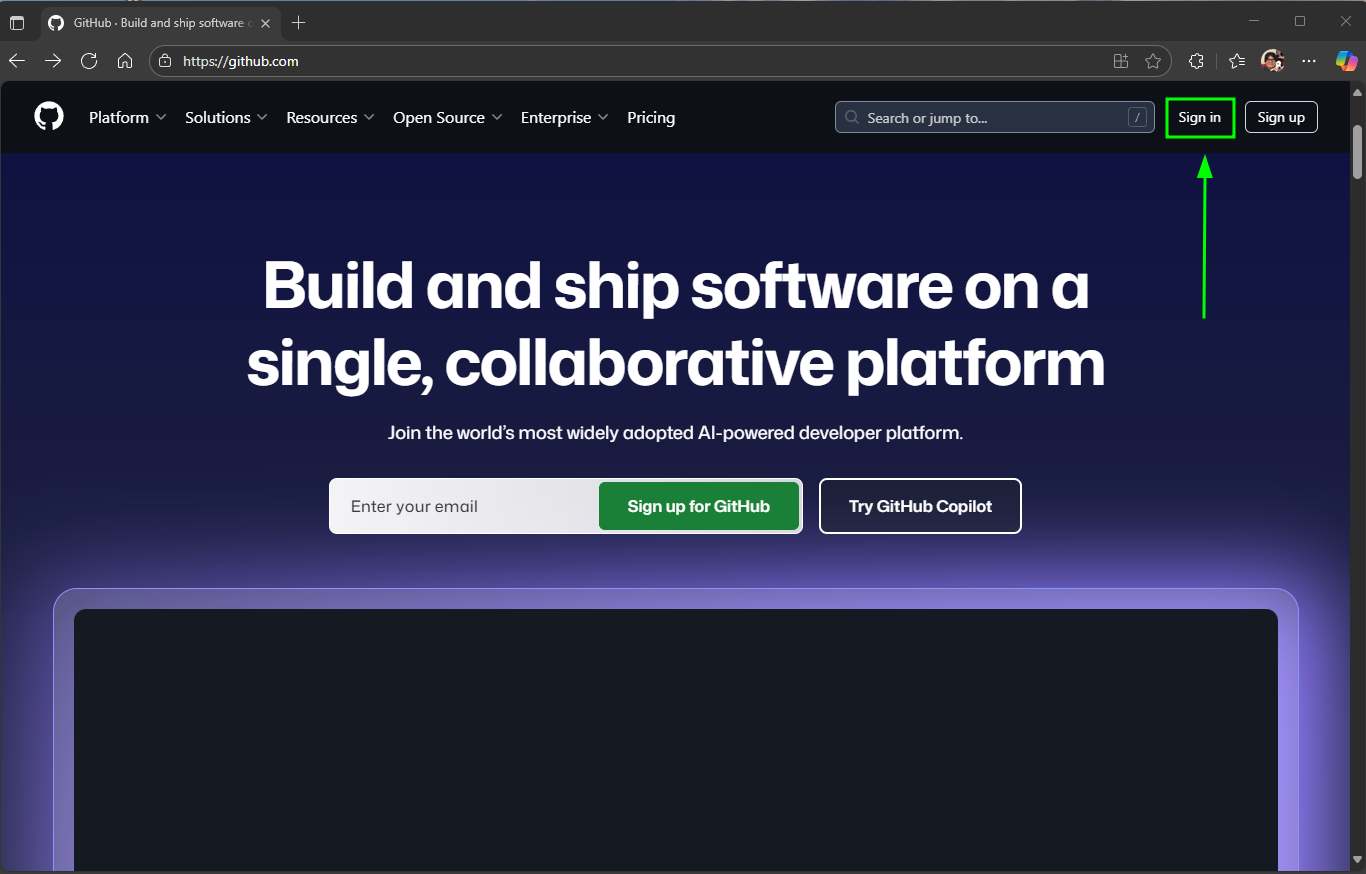Click the Sign in button

1200,117
